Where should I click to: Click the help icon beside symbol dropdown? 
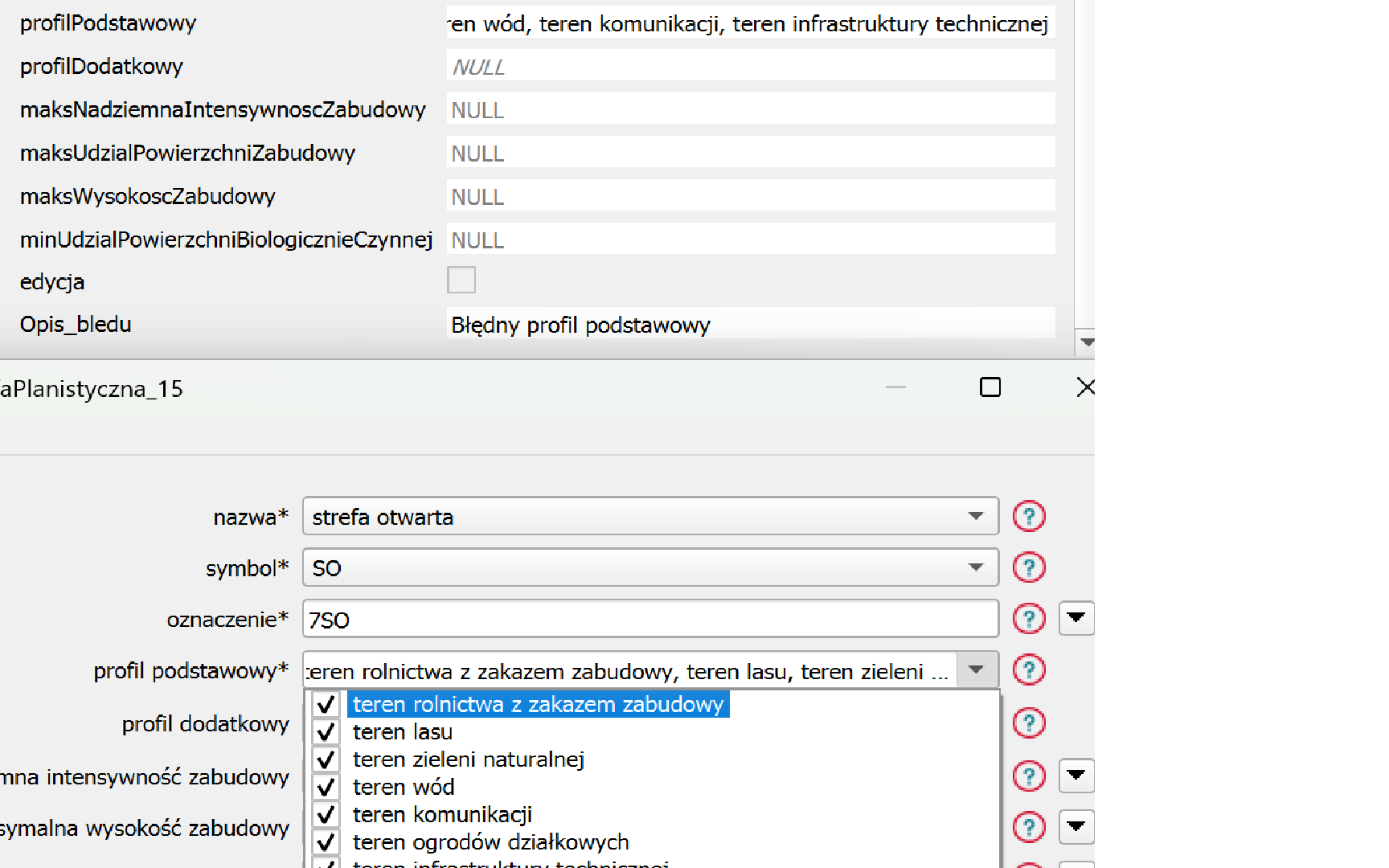click(x=1028, y=567)
